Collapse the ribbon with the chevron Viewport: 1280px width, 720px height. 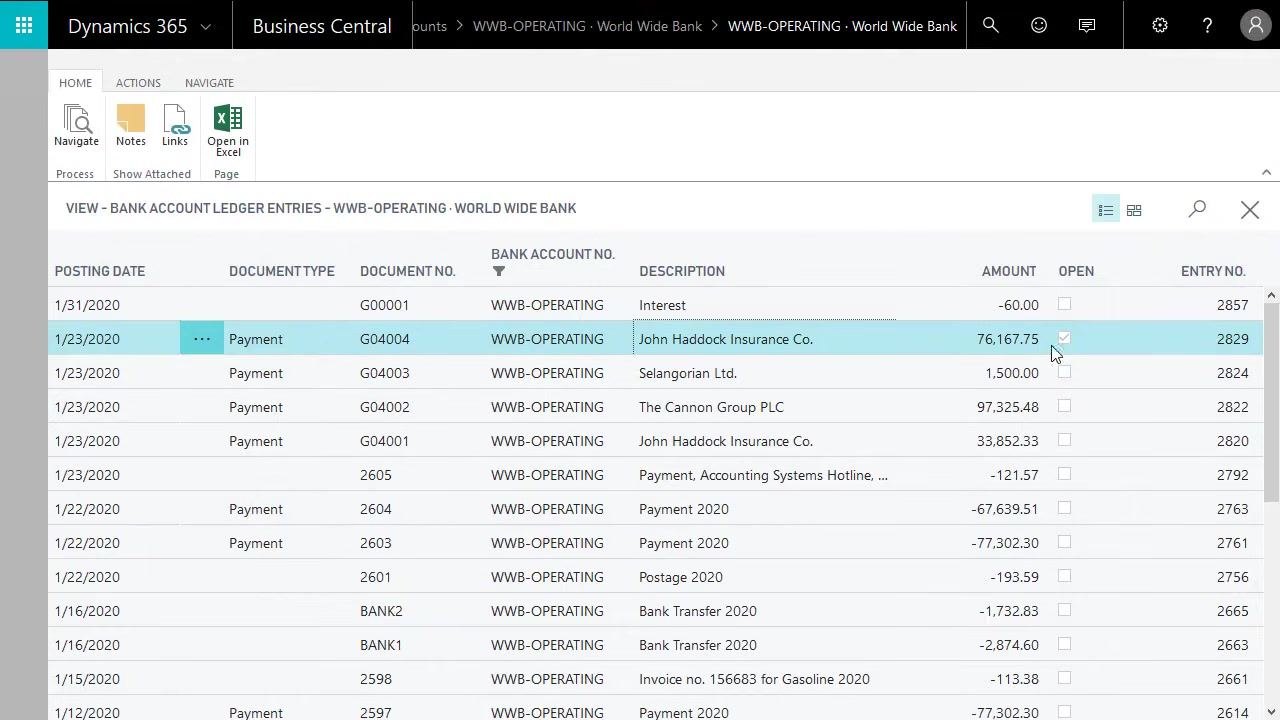tap(1266, 172)
